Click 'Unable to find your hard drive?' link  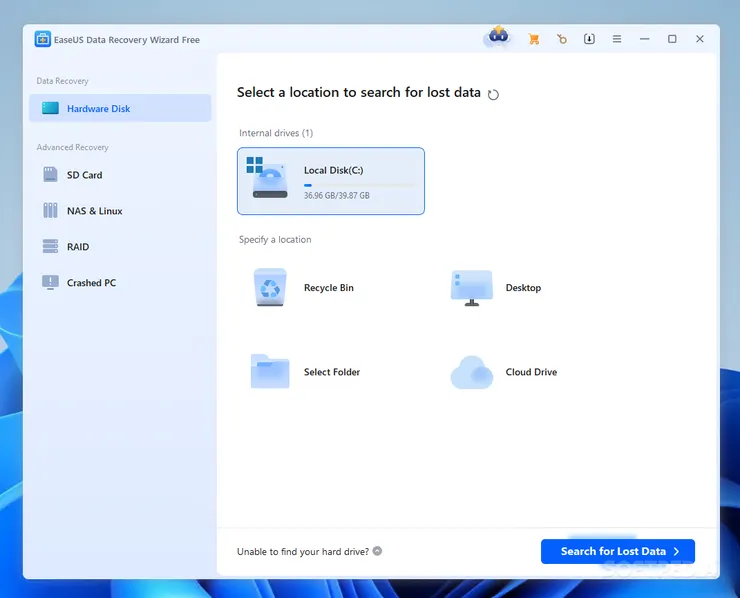coord(303,551)
